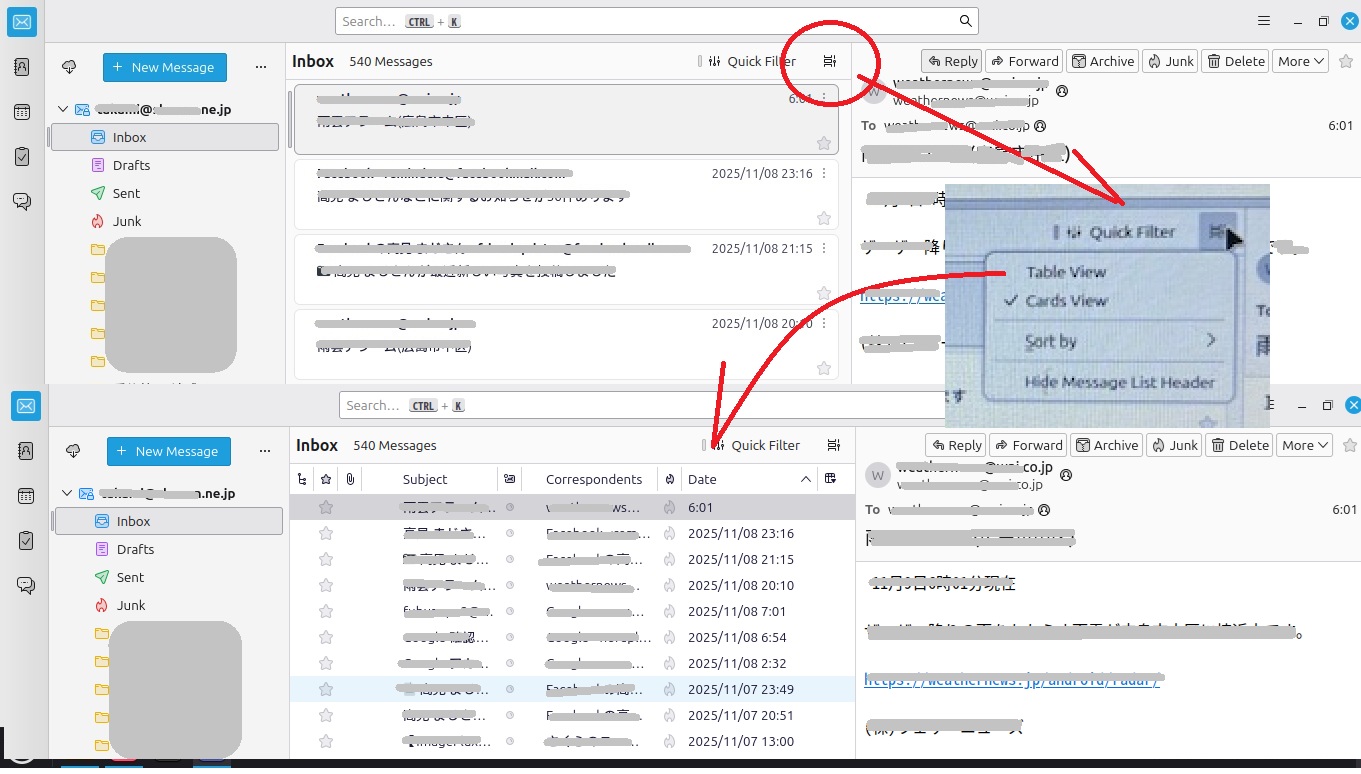Image resolution: width=1361 pixels, height=774 pixels.
Task: Click the Subject column header
Action: pyautogui.click(x=425, y=480)
